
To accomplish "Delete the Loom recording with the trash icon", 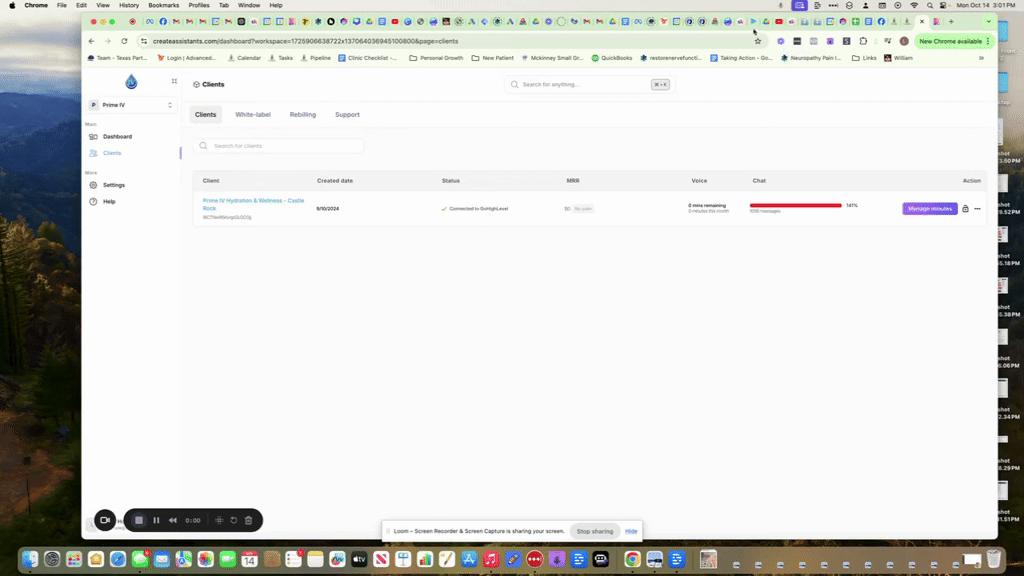I will [x=249, y=520].
